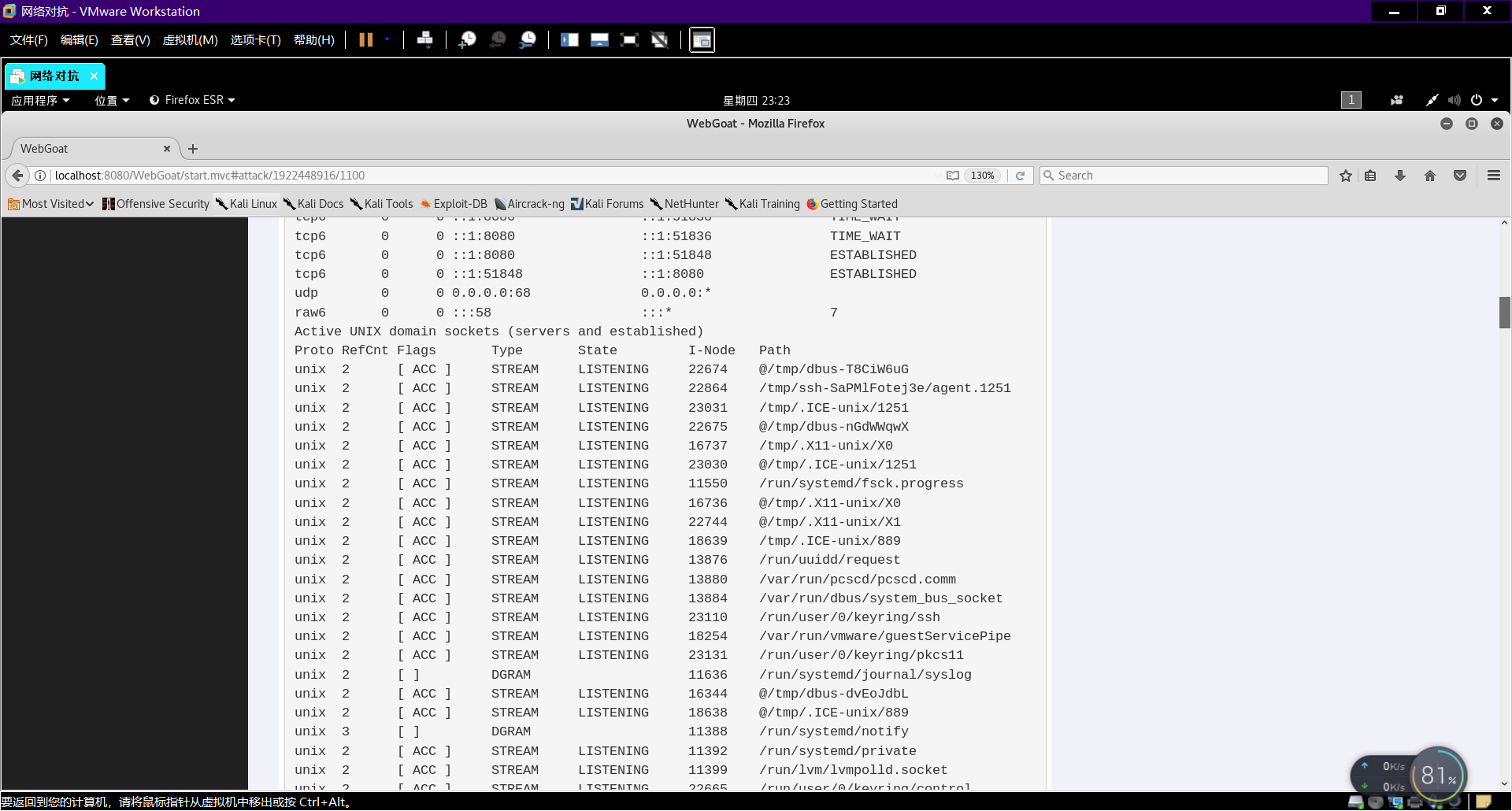This screenshot has width=1512, height=811.
Task: Show Firefox bookmarks list
Action: 1370,176
